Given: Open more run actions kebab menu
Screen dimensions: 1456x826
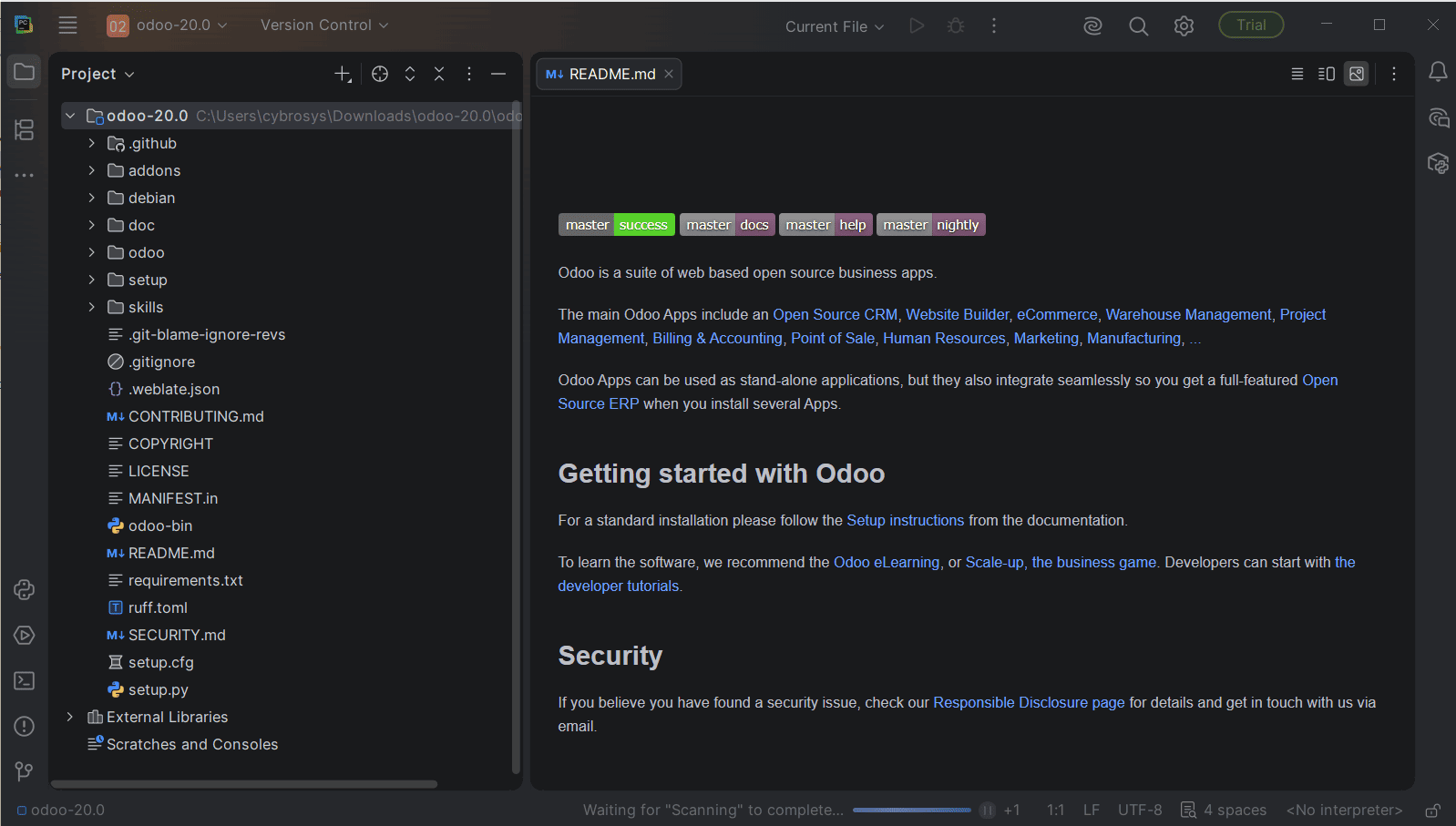Looking at the screenshot, I should 994,25.
